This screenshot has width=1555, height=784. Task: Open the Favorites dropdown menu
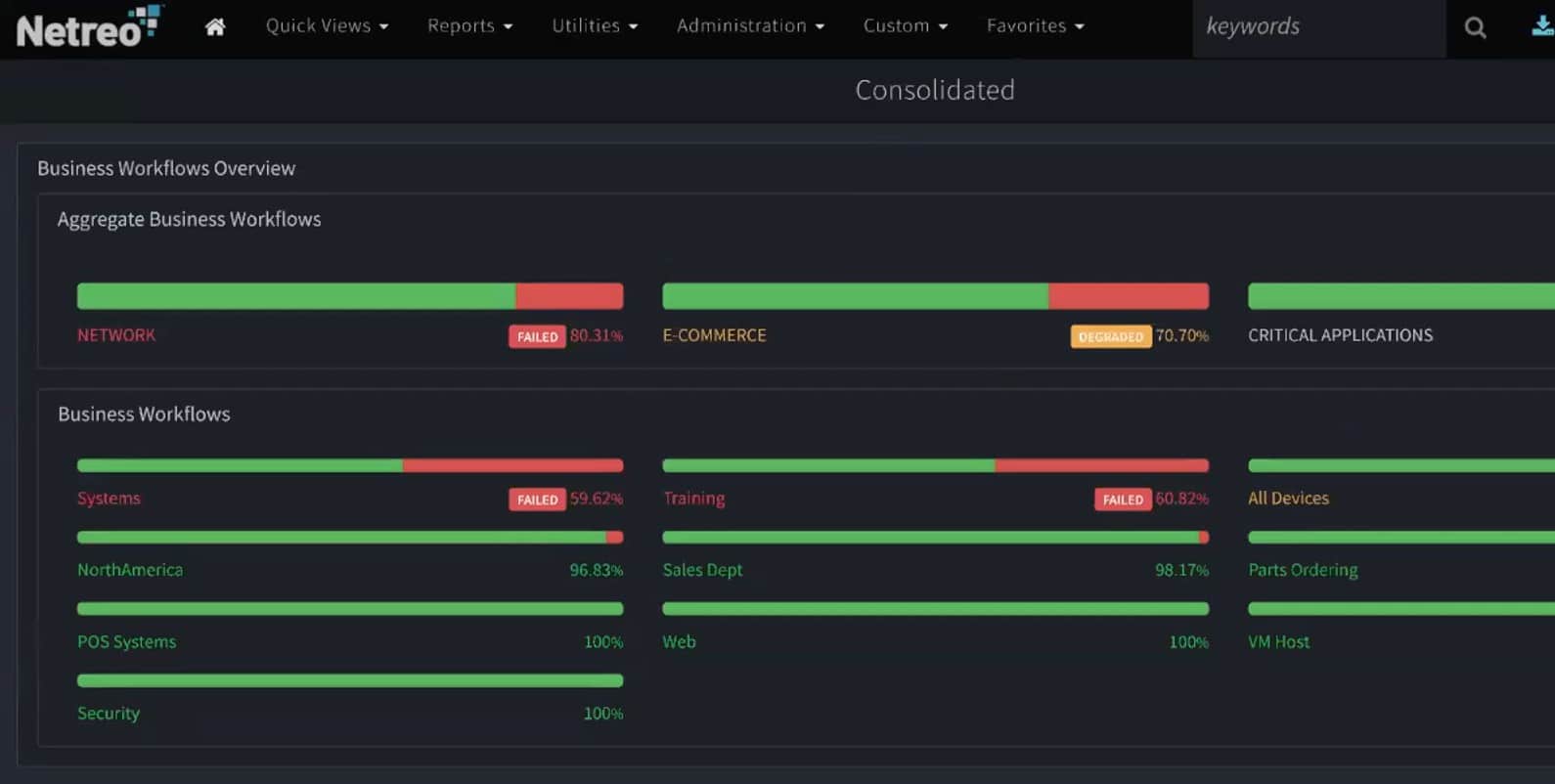pos(1035,26)
